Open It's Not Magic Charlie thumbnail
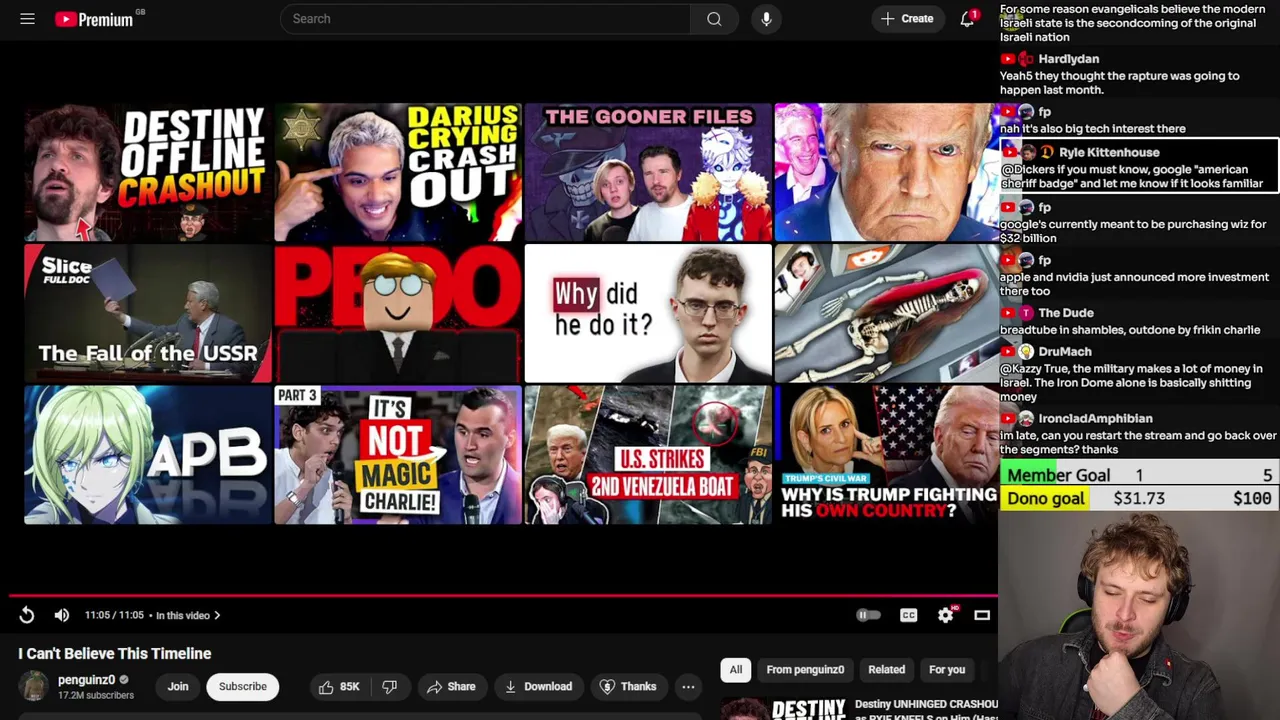 398,455
